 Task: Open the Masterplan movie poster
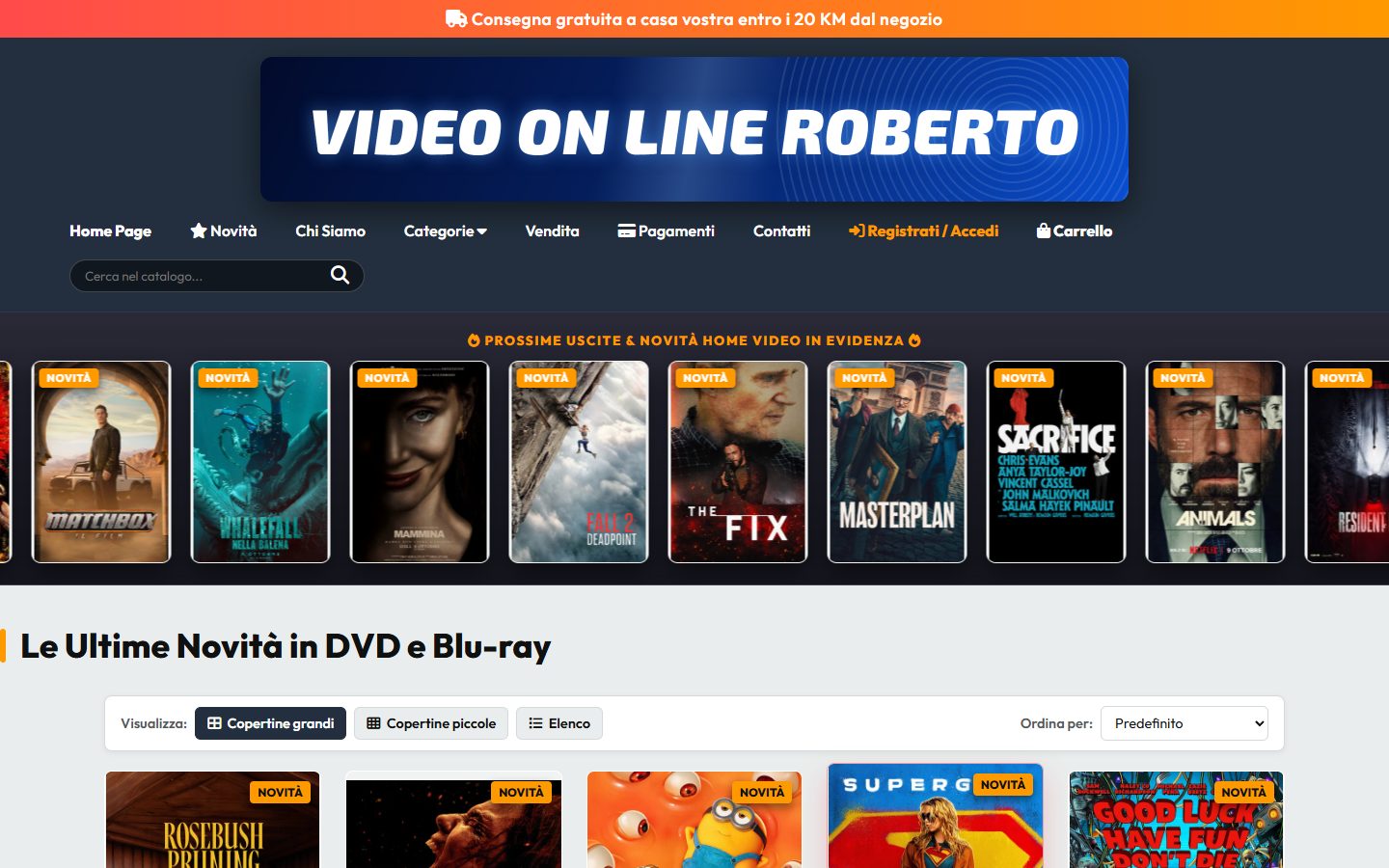pos(897,462)
